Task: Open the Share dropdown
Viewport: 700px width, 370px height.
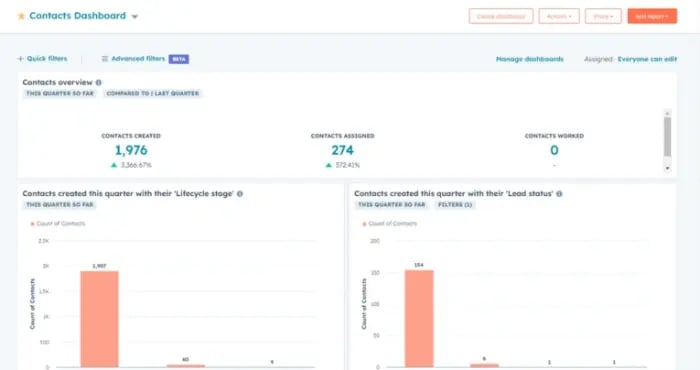Action: [x=603, y=16]
